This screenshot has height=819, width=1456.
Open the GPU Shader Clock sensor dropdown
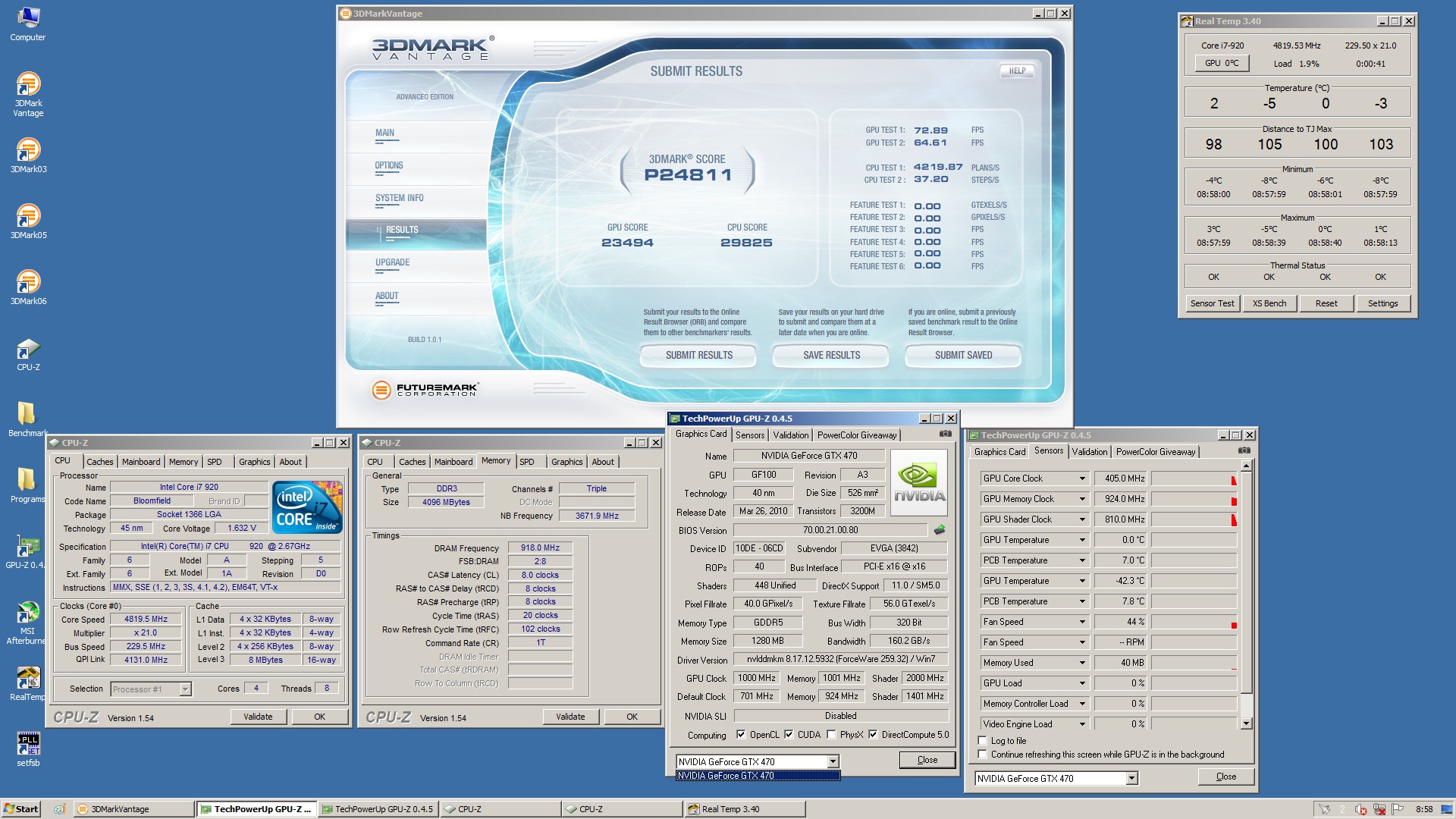coord(1082,519)
